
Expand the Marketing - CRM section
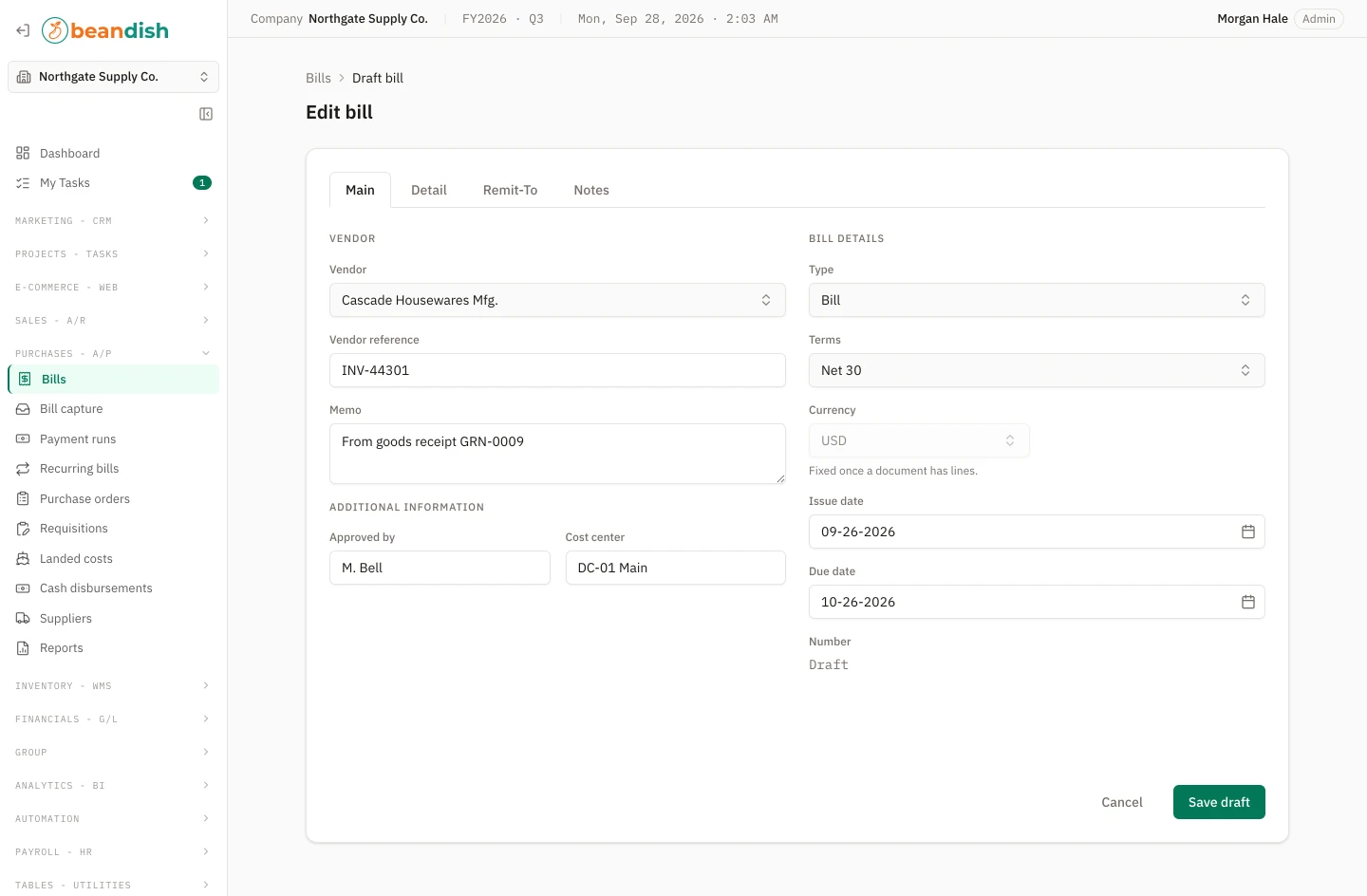(x=113, y=221)
